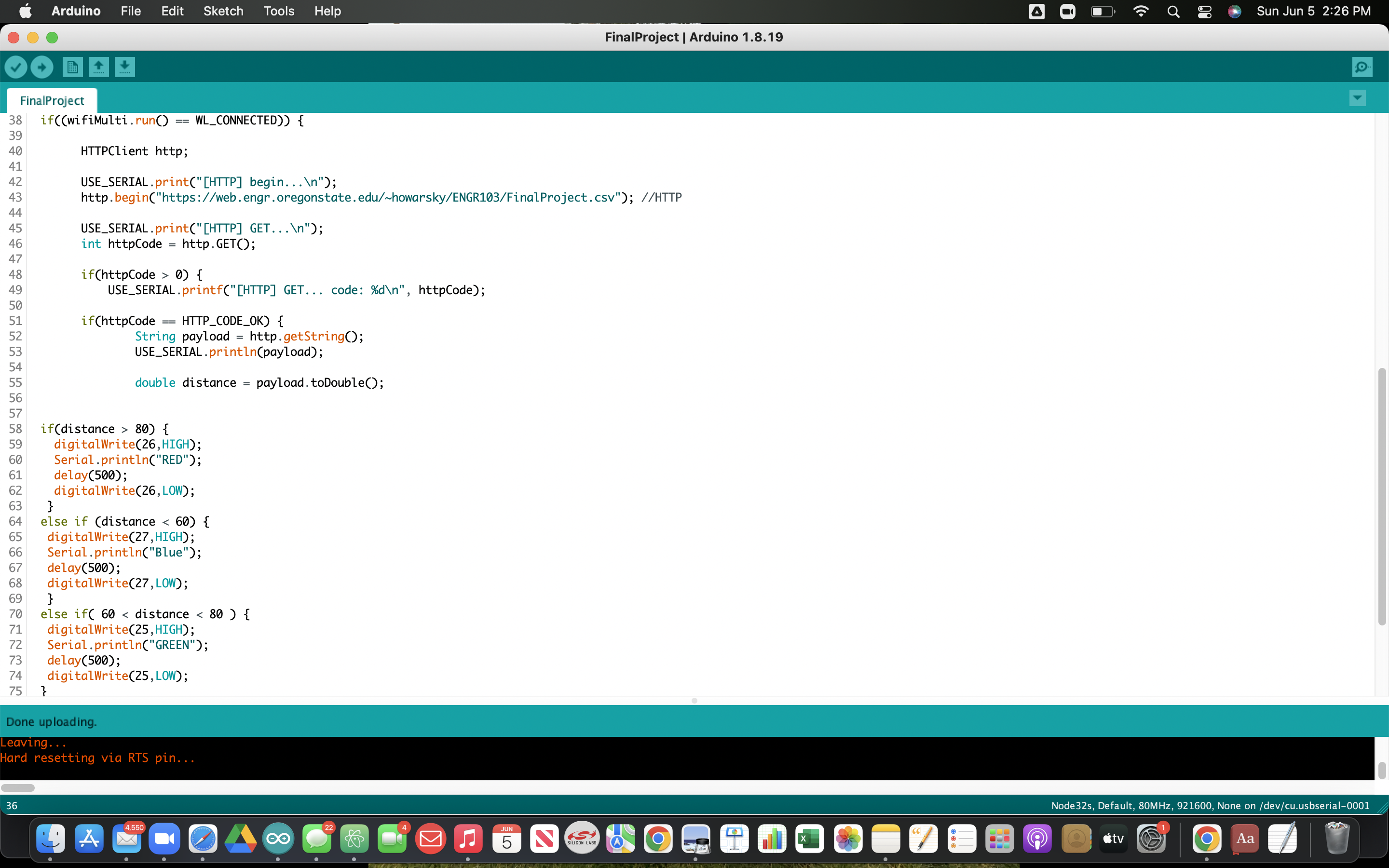
Task: Open the battery status dropdown
Action: coord(1102,12)
